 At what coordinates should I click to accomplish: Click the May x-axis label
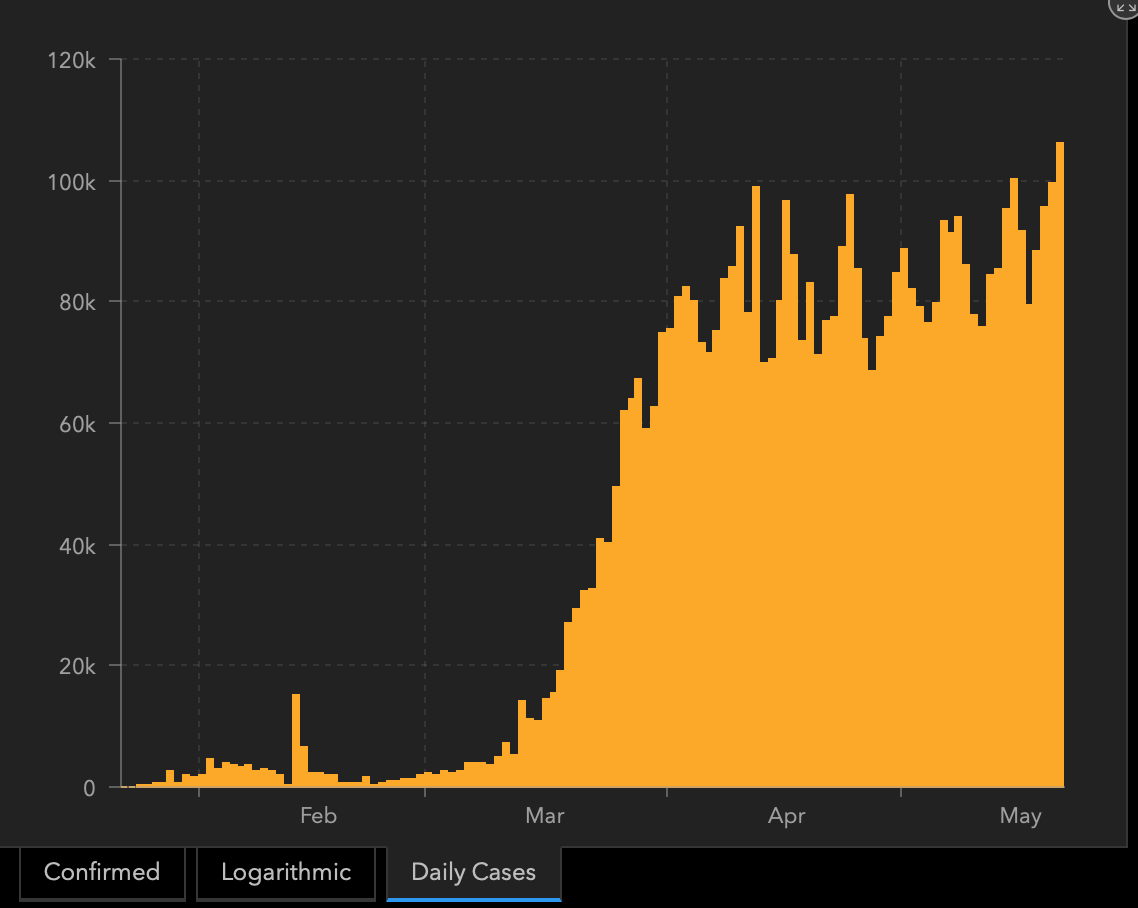point(1020,816)
